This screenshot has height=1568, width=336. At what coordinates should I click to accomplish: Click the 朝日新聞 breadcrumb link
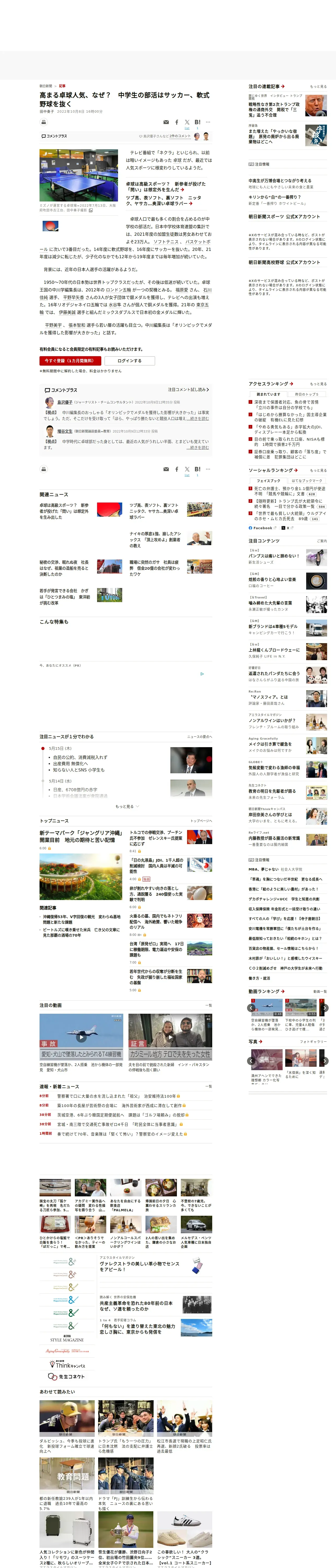point(46,86)
